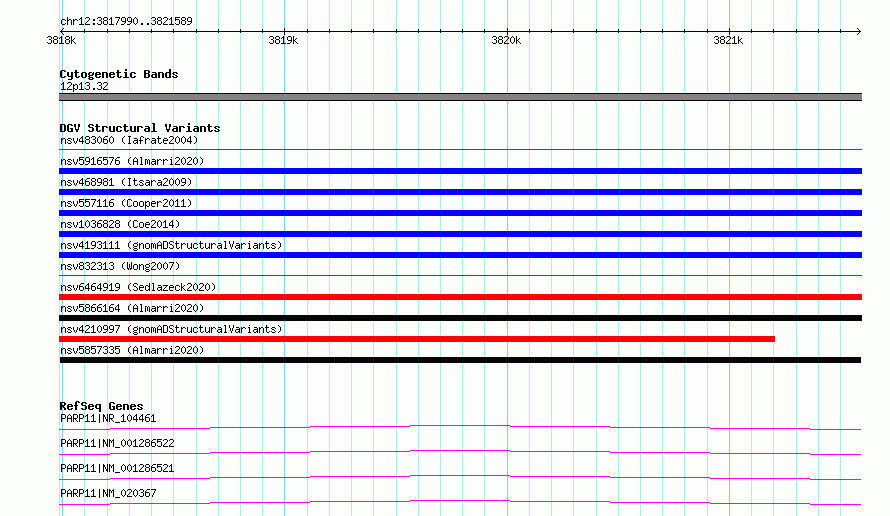Viewport: 890px width, 516px height.
Task: Click the blue bar under nsv4193111
Action: tap(460, 255)
